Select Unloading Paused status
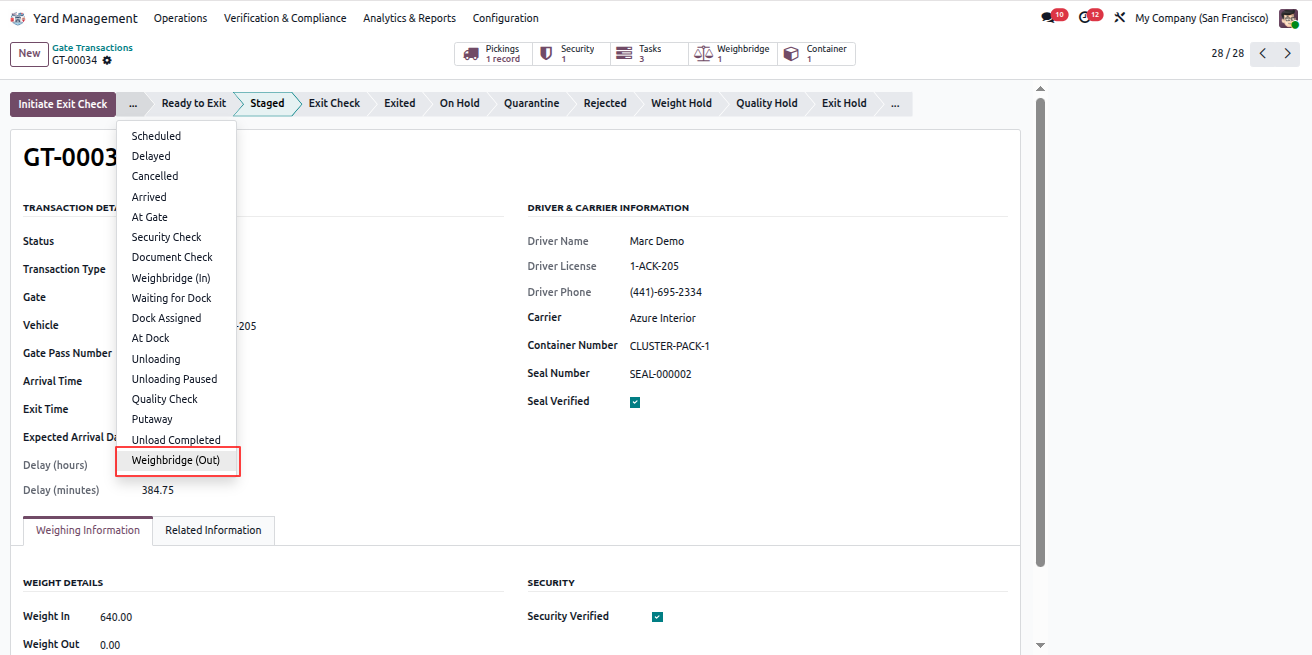 tap(176, 379)
